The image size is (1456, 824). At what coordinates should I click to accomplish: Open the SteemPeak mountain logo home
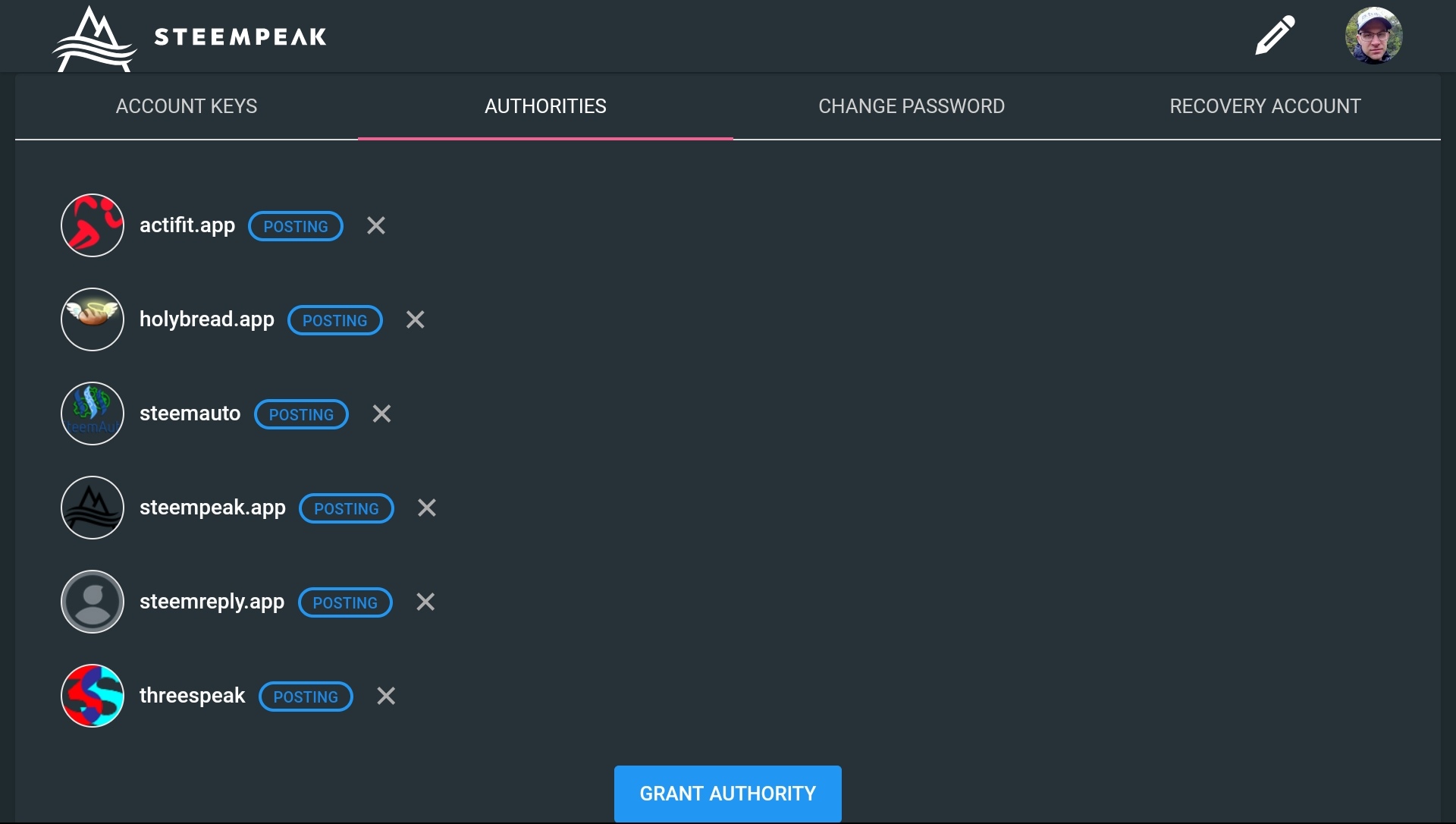pyautogui.click(x=94, y=39)
